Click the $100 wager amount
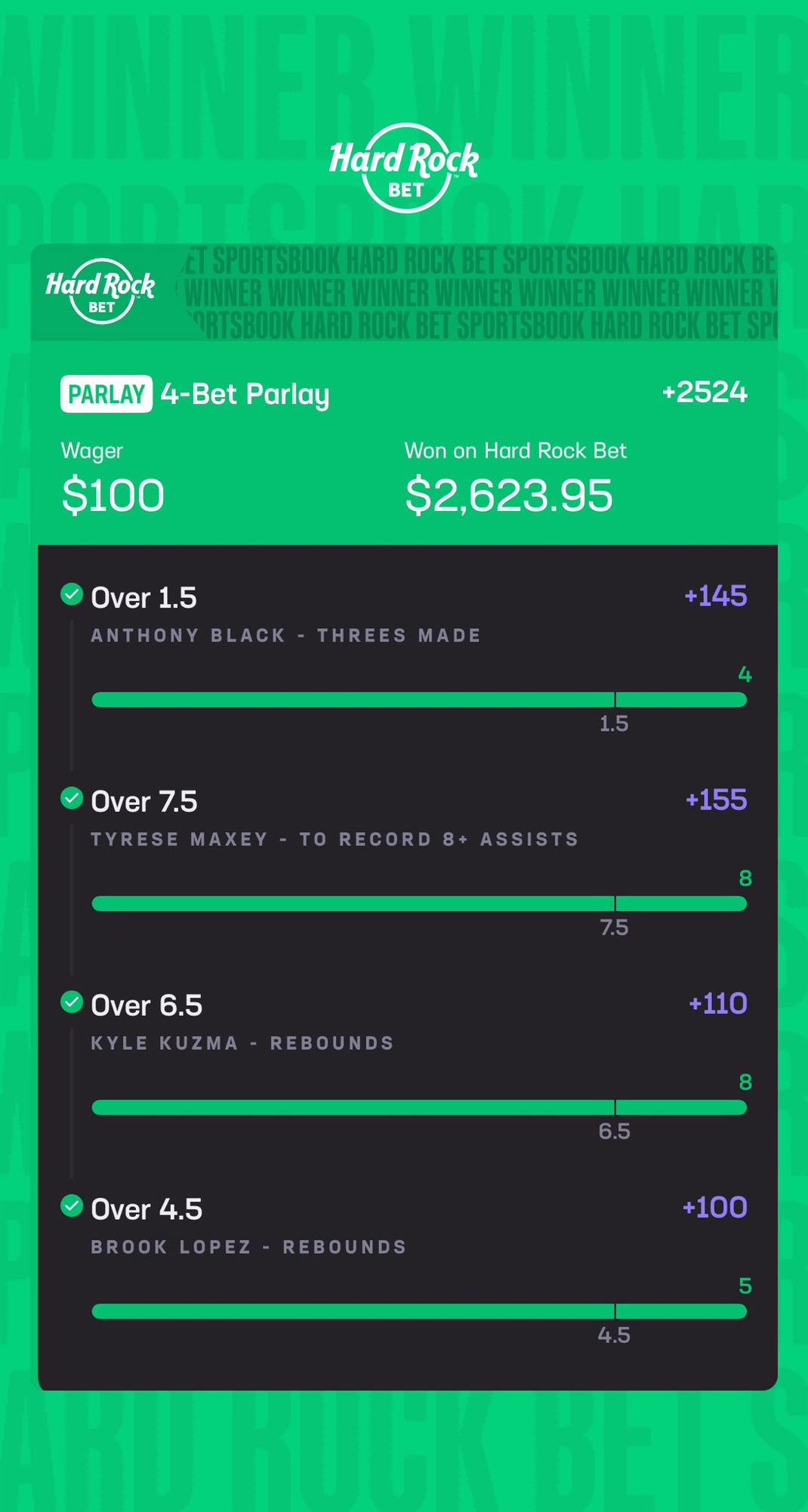 pos(113,496)
